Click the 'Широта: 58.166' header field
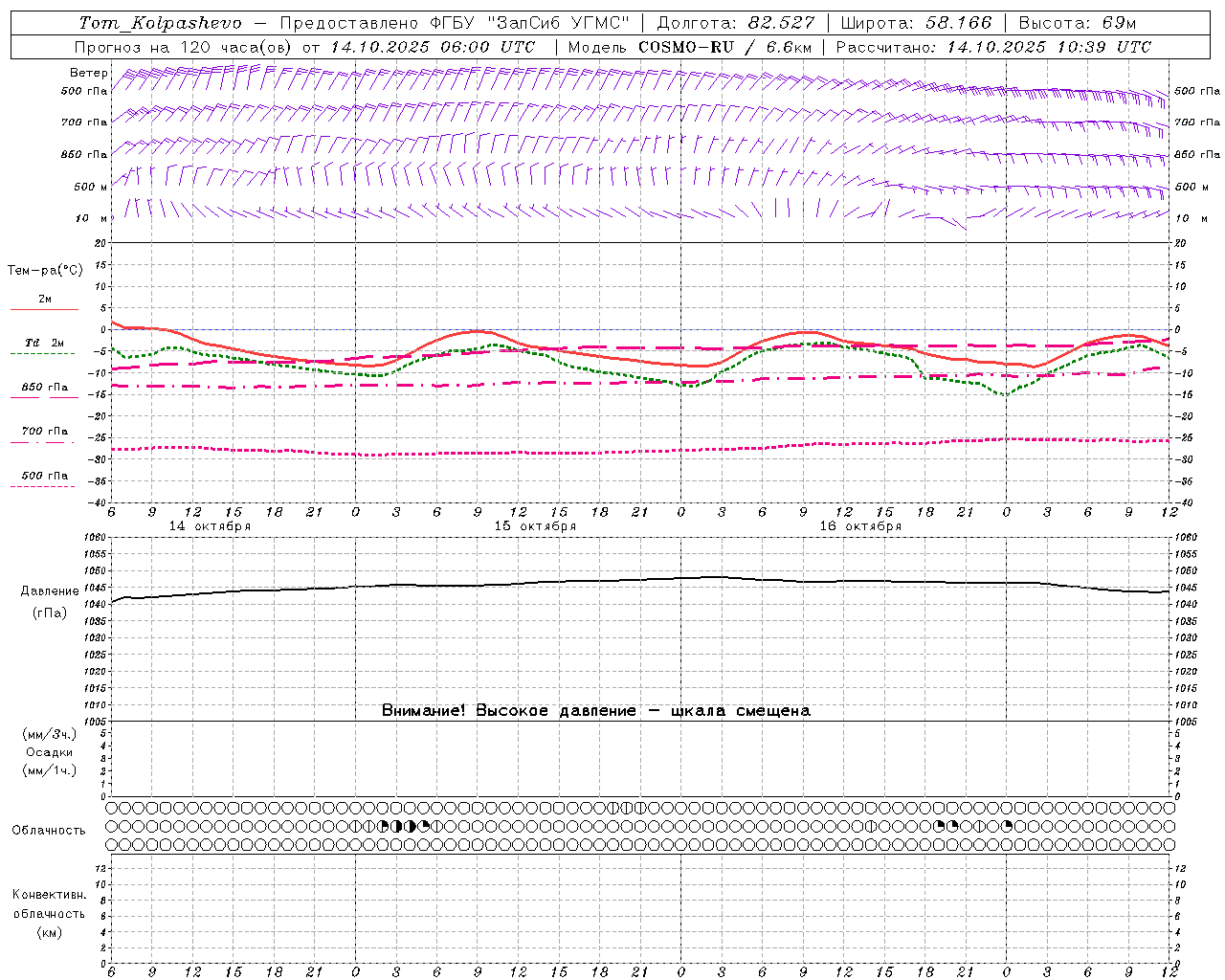 click(917, 23)
